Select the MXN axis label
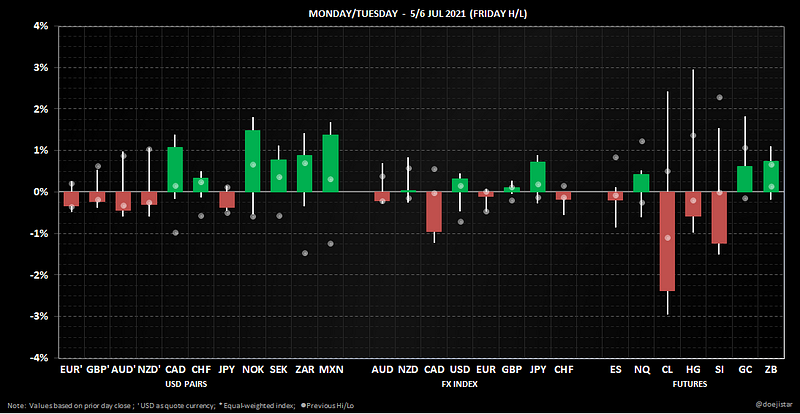Image resolution: width=800 pixels, height=414 pixels. click(x=331, y=369)
